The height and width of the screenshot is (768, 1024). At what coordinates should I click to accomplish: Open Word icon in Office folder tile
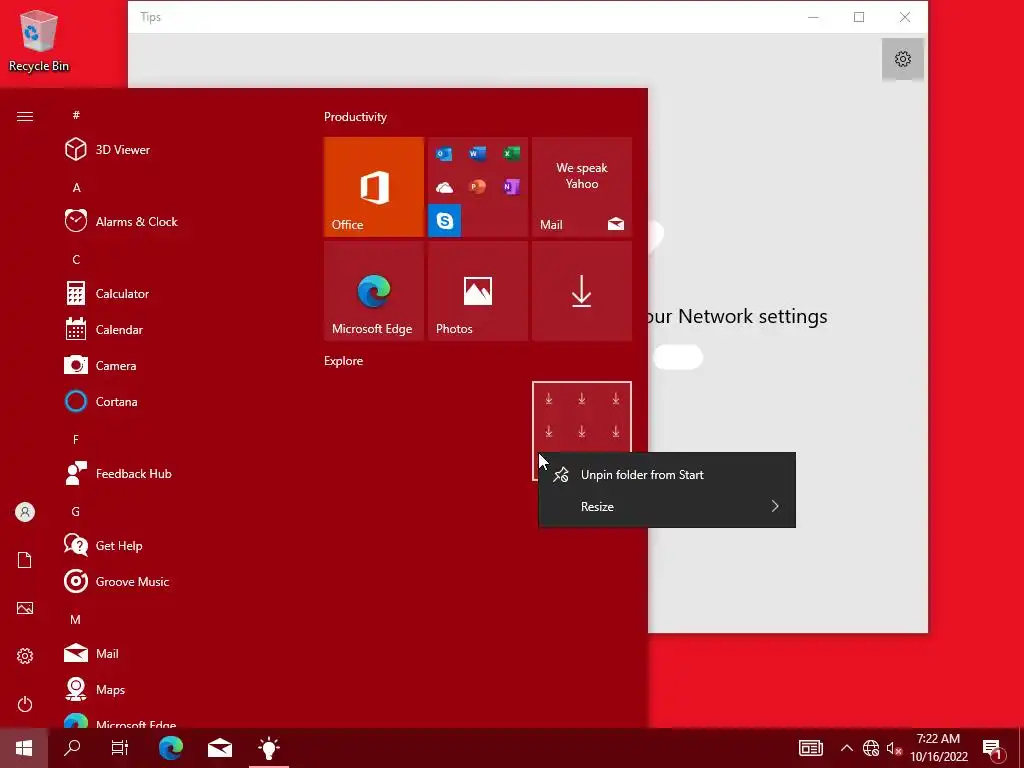[477, 154]
